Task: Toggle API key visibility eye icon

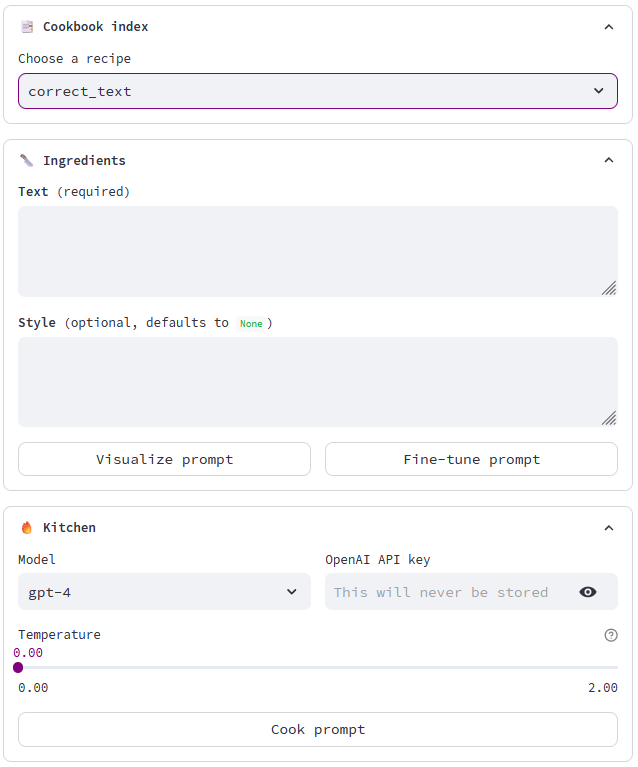Action: pos(588,592)
